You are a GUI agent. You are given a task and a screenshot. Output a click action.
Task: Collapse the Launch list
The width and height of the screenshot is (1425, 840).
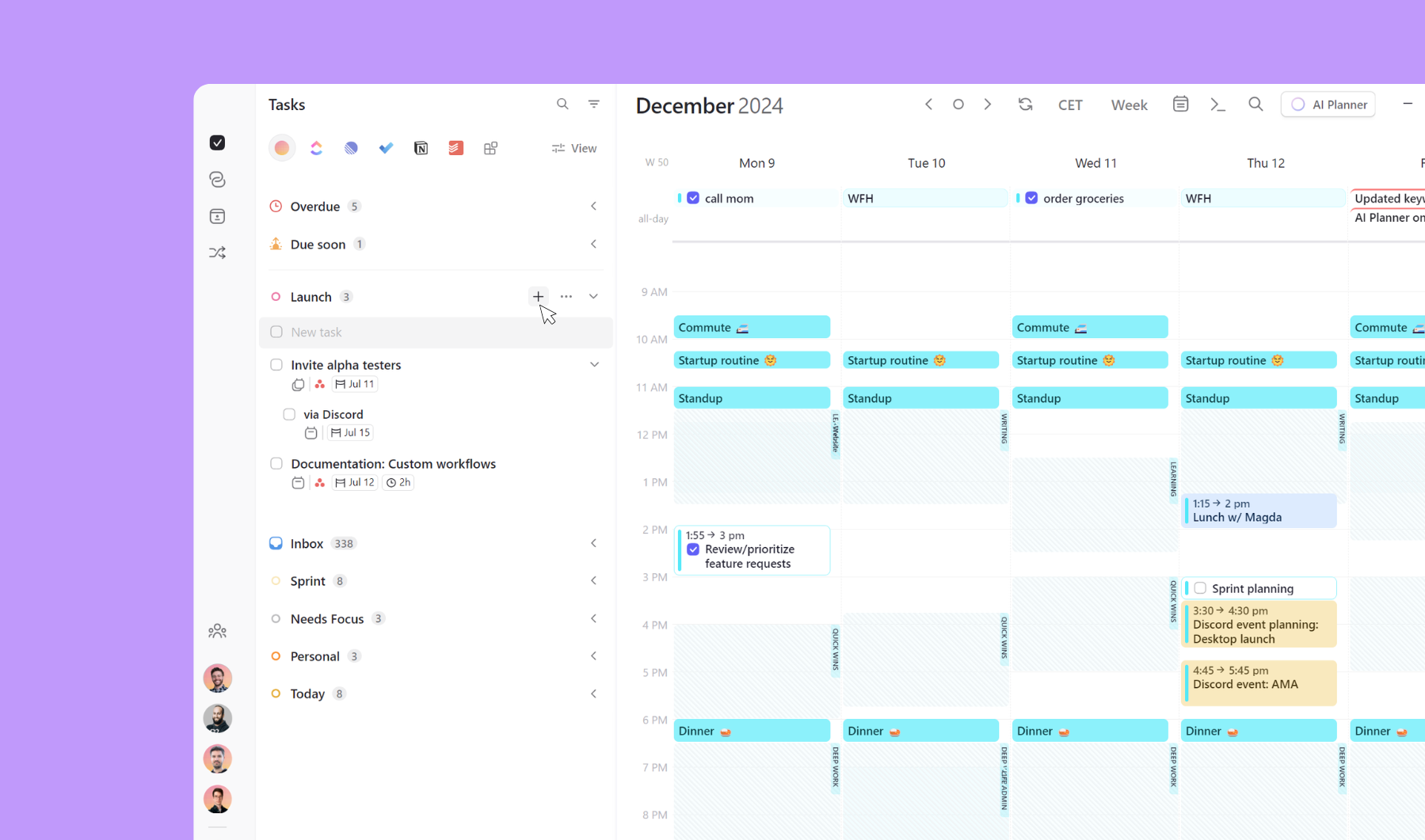tap(594, 296)
